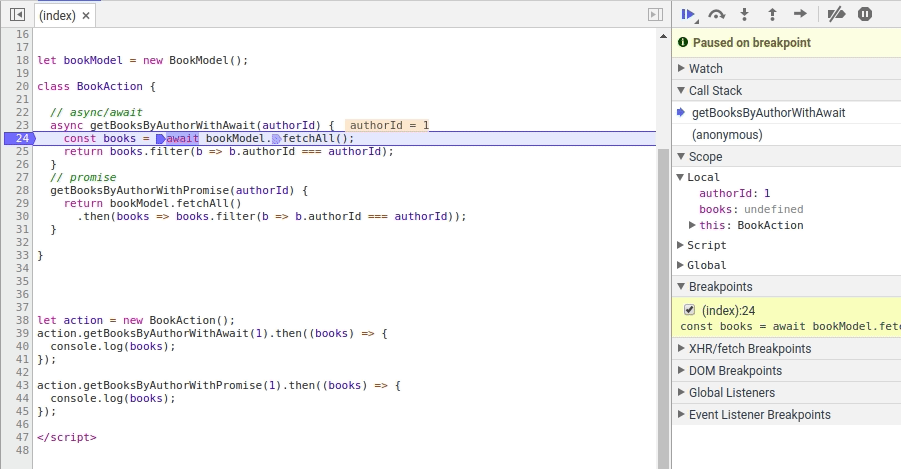Expand the Global scope
The height and width of the screenshot is (469, 901).
pyautogui.click(x=706, y=265)
